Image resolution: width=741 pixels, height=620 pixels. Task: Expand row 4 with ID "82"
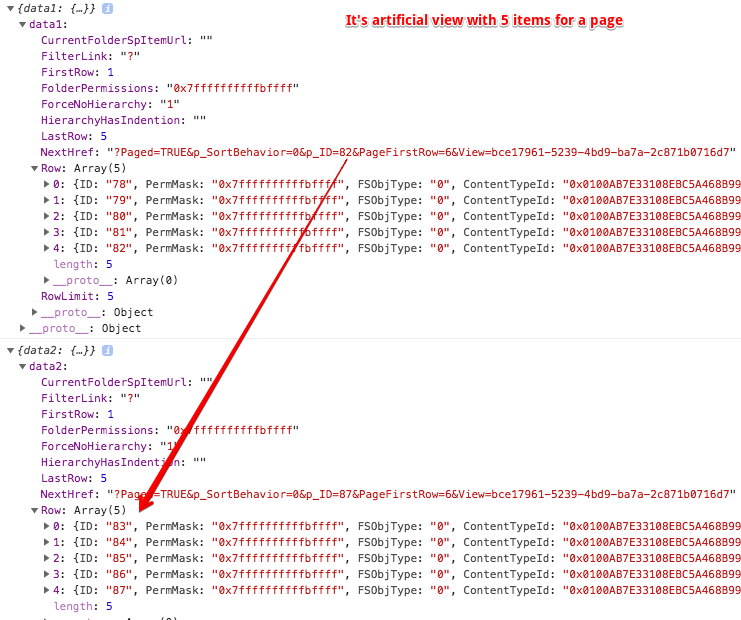(x=46, y=248)
